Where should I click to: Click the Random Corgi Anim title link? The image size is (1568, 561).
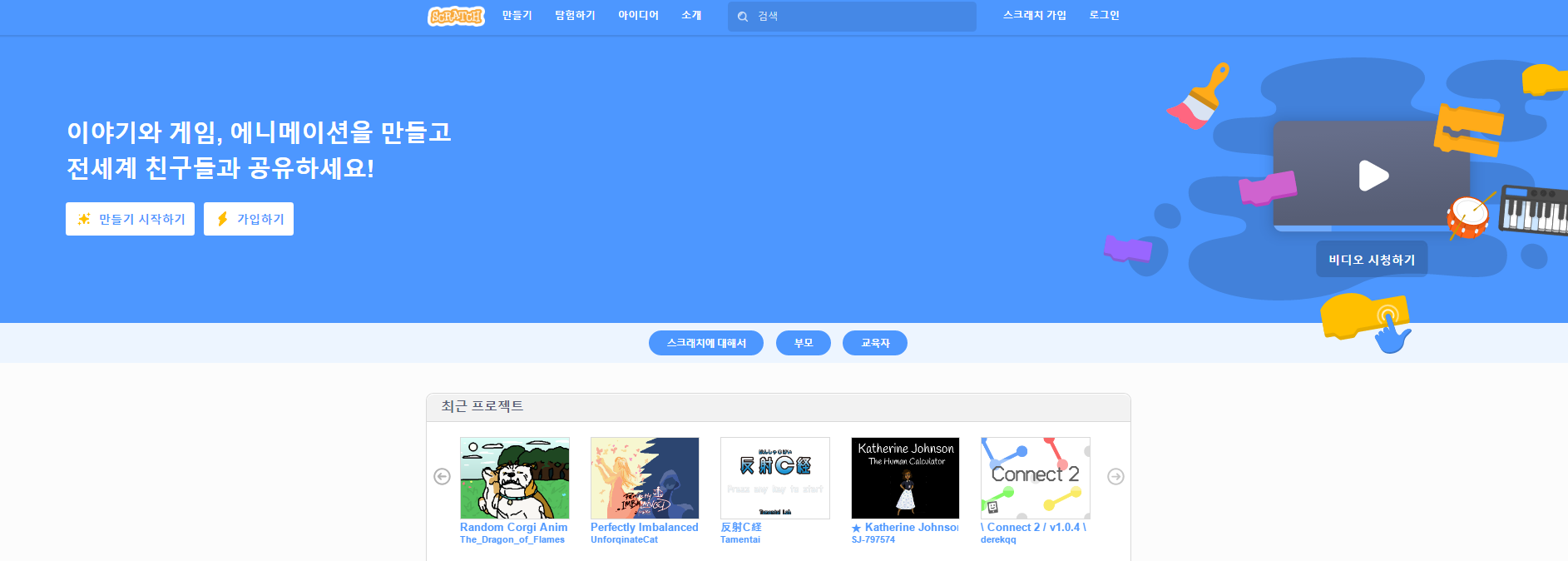(514, 527)
